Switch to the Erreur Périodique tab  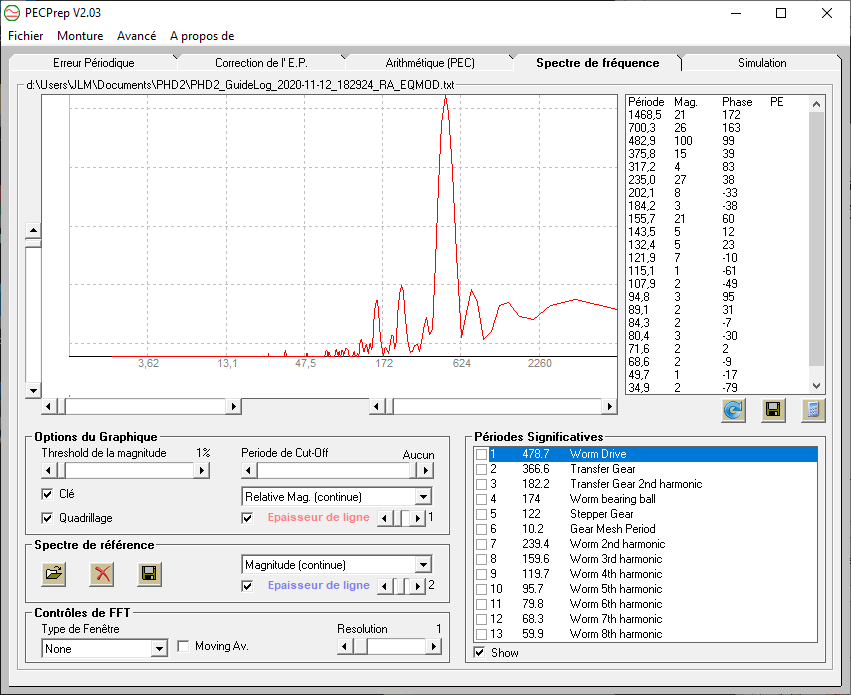[x=93, y=63]
